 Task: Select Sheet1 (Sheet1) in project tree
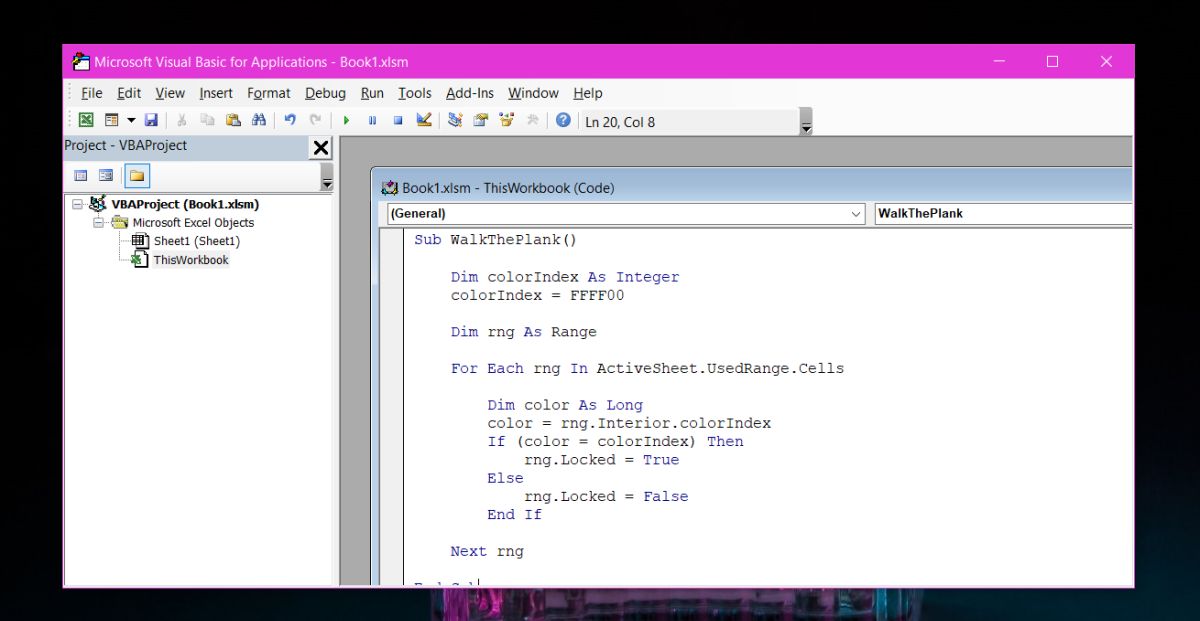tap(196, 241)
